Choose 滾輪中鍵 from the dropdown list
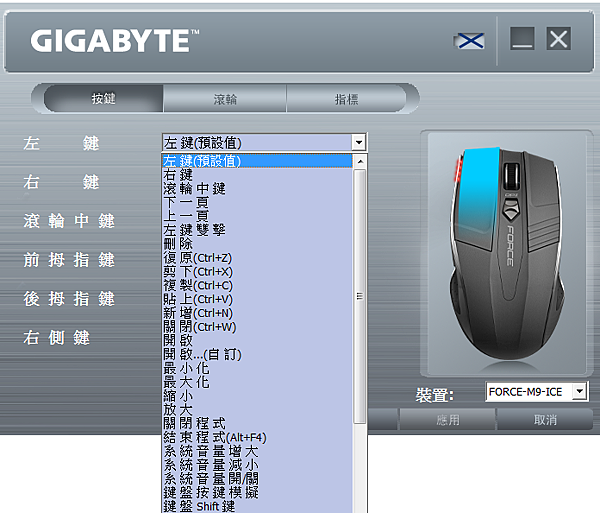 (x=257, y=189)
